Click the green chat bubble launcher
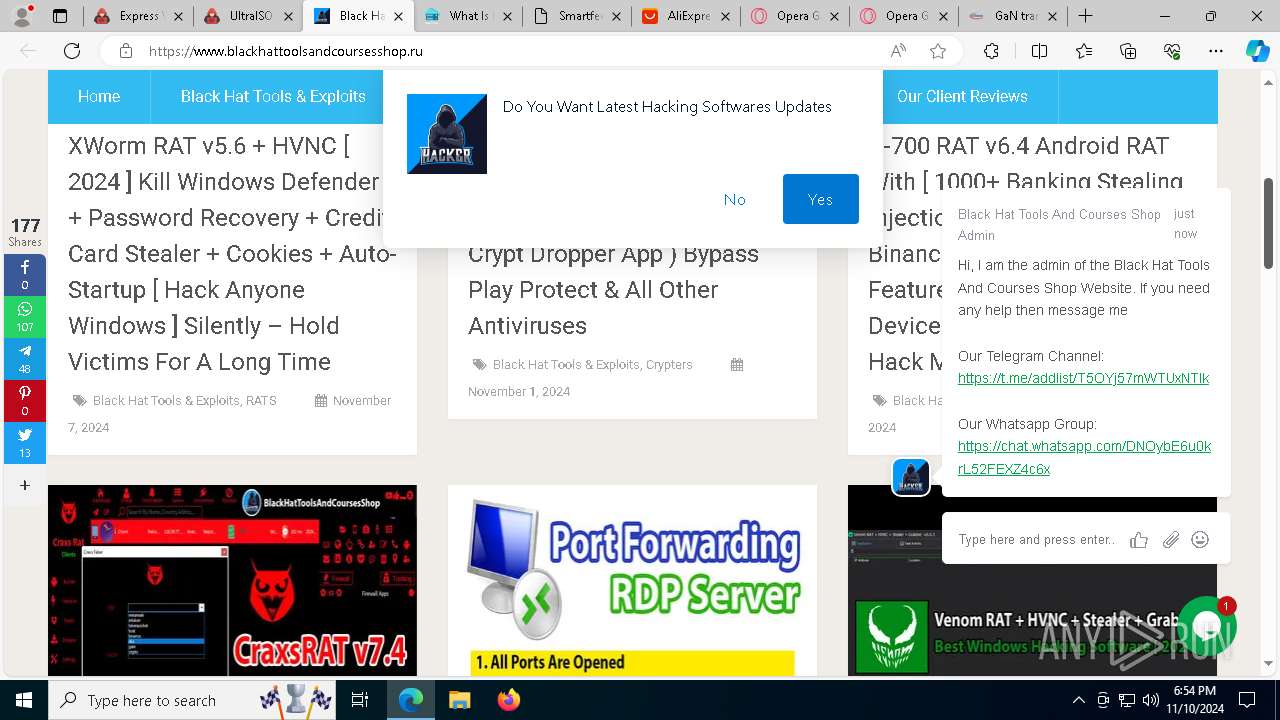This screenshot has height=720, width=1280. click(x=1207, y=626)
